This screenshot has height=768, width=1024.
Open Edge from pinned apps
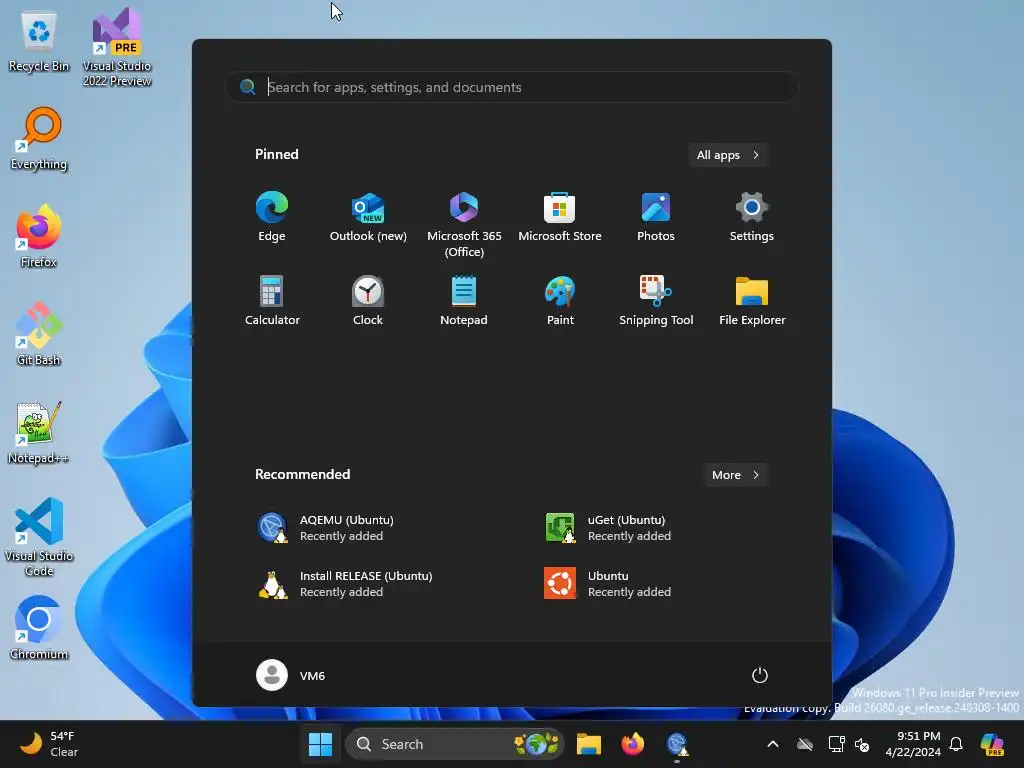point(272,217)
